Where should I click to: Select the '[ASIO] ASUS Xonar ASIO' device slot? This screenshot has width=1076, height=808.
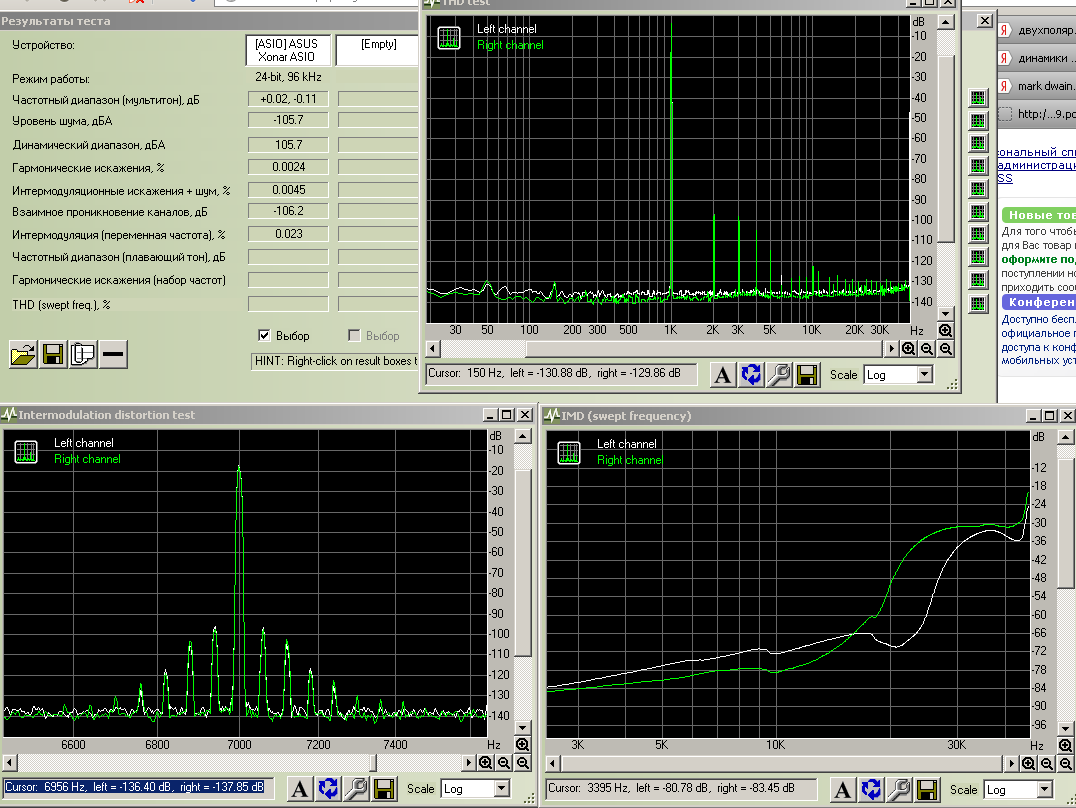point(286,50)
